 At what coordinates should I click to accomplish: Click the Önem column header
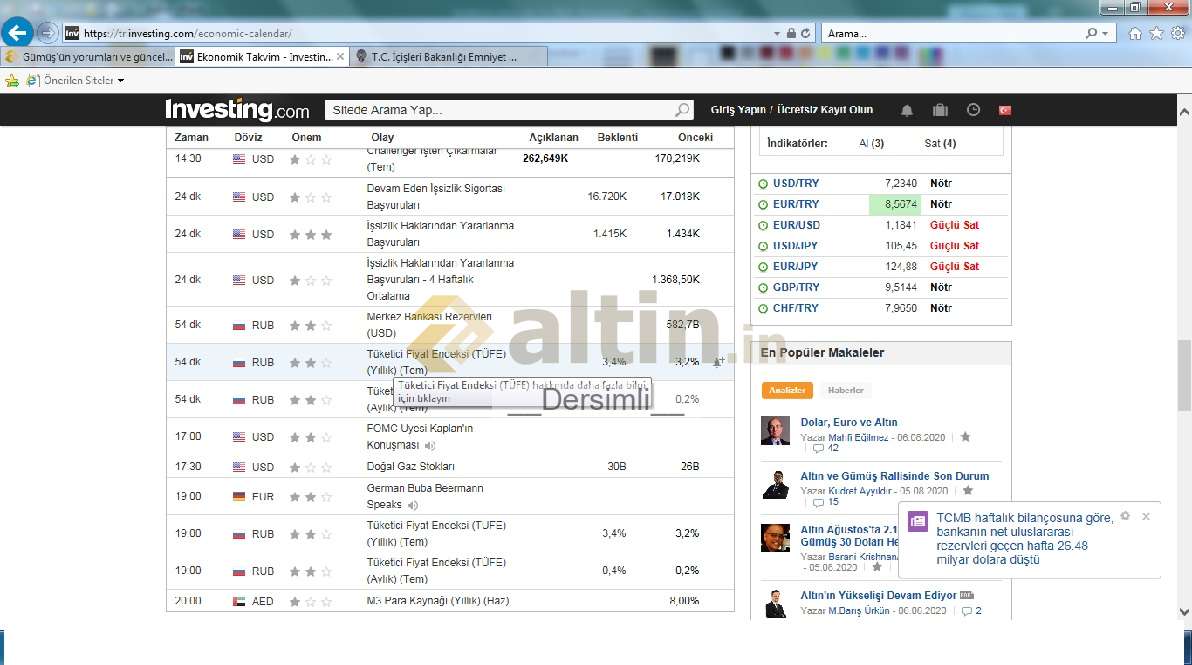[x=306, y=138]
